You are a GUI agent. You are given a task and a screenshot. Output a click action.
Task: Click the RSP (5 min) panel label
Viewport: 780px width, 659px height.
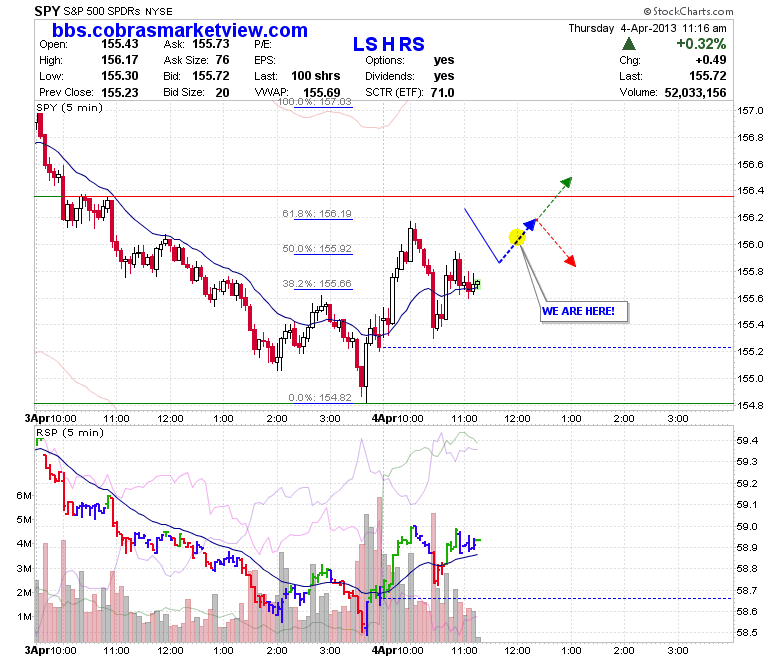[x=70, y=432]
